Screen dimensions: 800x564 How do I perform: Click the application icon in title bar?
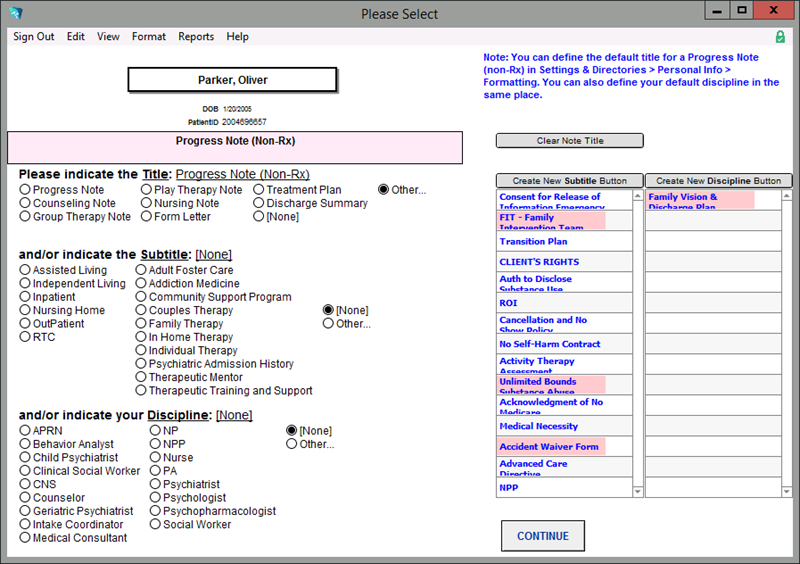coord(14,12)
